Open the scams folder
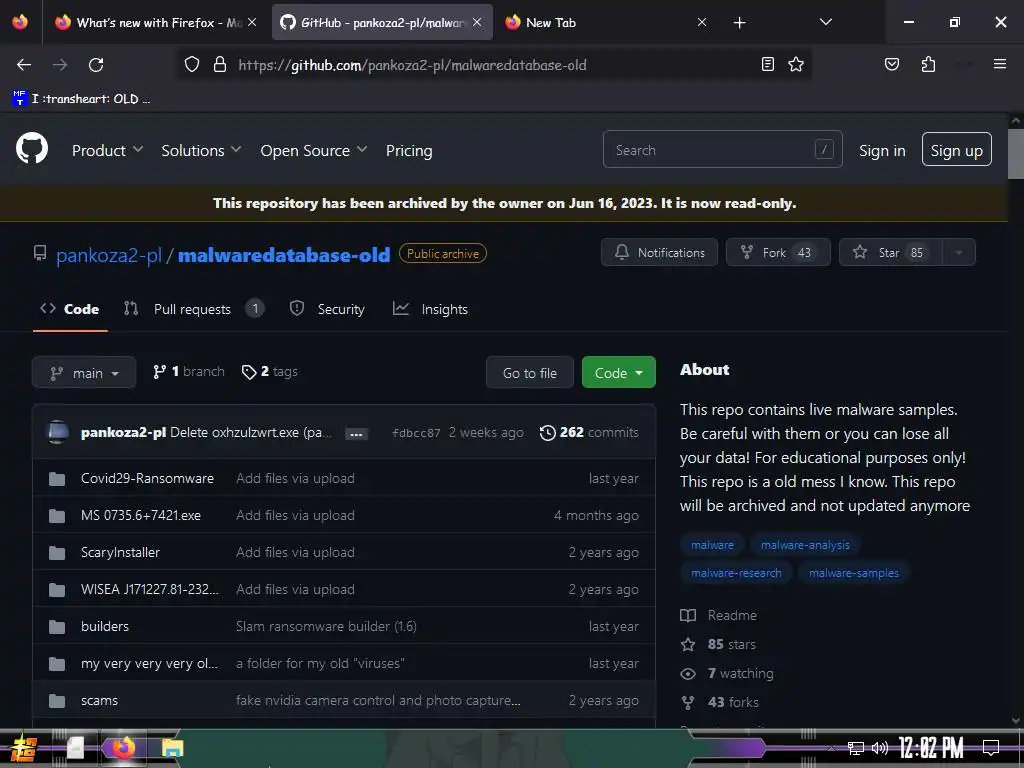 point(99,700)
